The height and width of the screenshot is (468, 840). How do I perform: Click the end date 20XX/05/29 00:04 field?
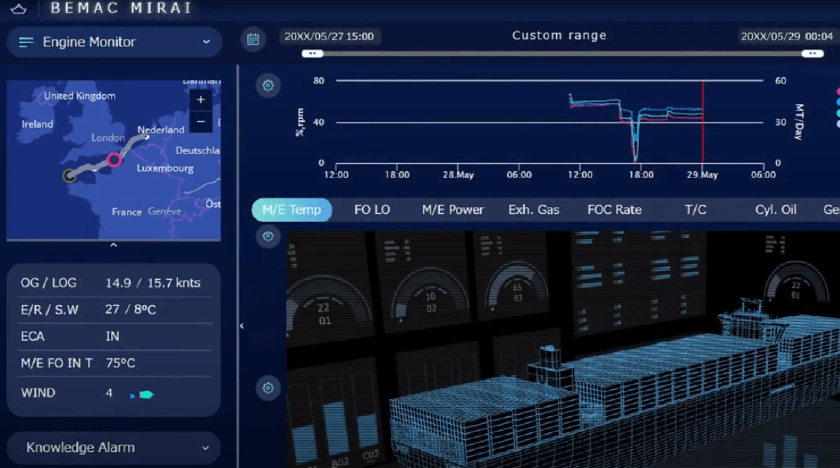coord(786,36)
